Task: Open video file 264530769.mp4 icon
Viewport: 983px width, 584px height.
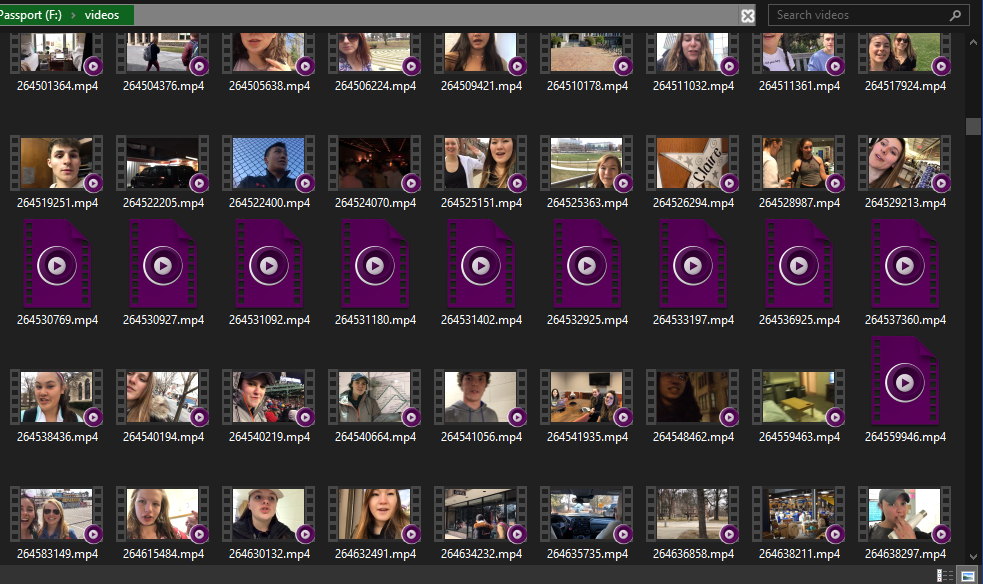Action: click(x=57, y=264)
